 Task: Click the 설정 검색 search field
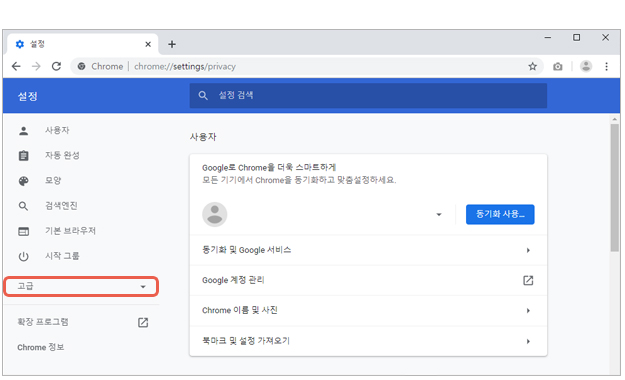tap(368, 95)
